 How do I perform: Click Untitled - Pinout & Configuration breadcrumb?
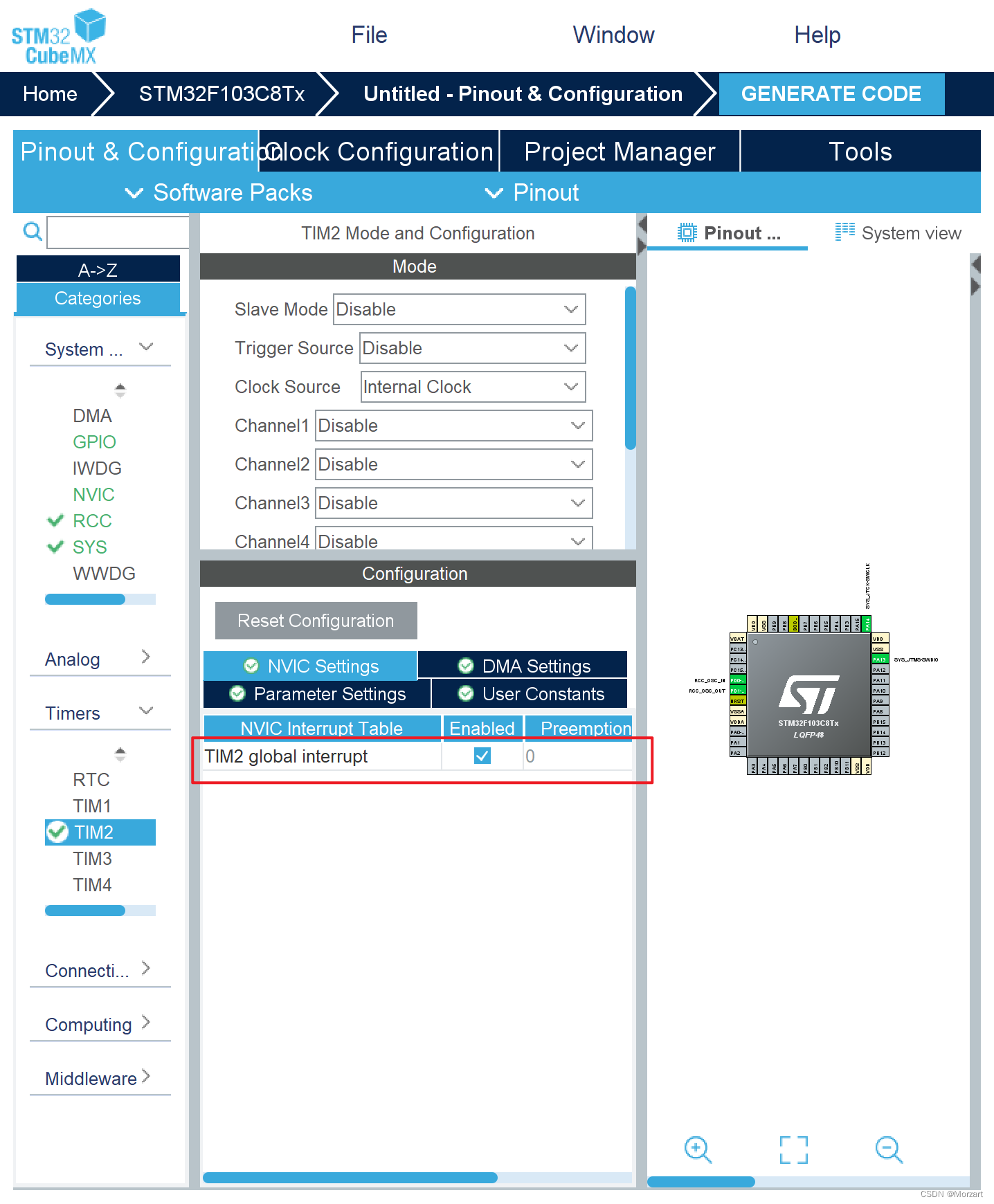point(523,93)
